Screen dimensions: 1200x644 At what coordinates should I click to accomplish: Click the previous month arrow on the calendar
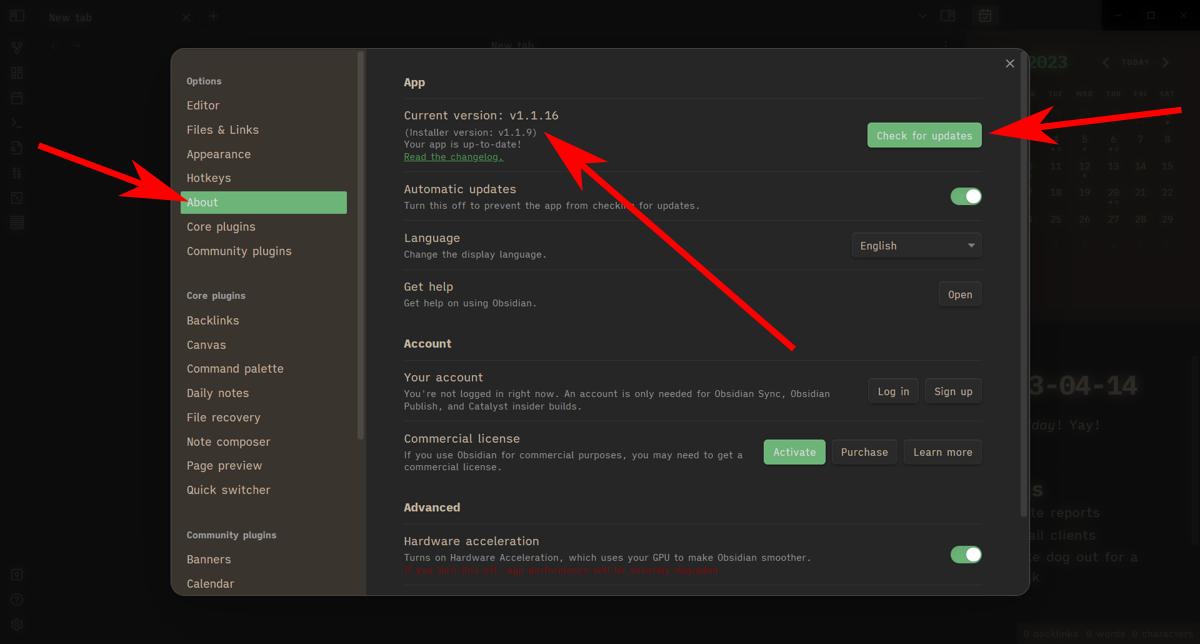coord(1106,62)
